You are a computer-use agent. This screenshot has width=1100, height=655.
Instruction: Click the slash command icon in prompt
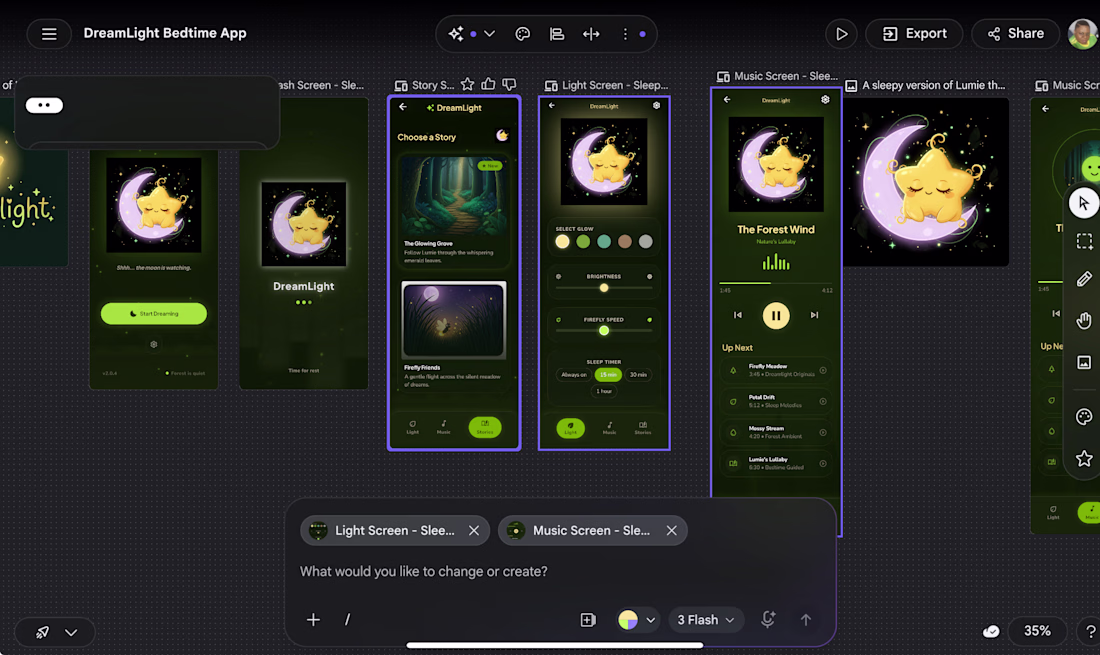click(347, 619)
